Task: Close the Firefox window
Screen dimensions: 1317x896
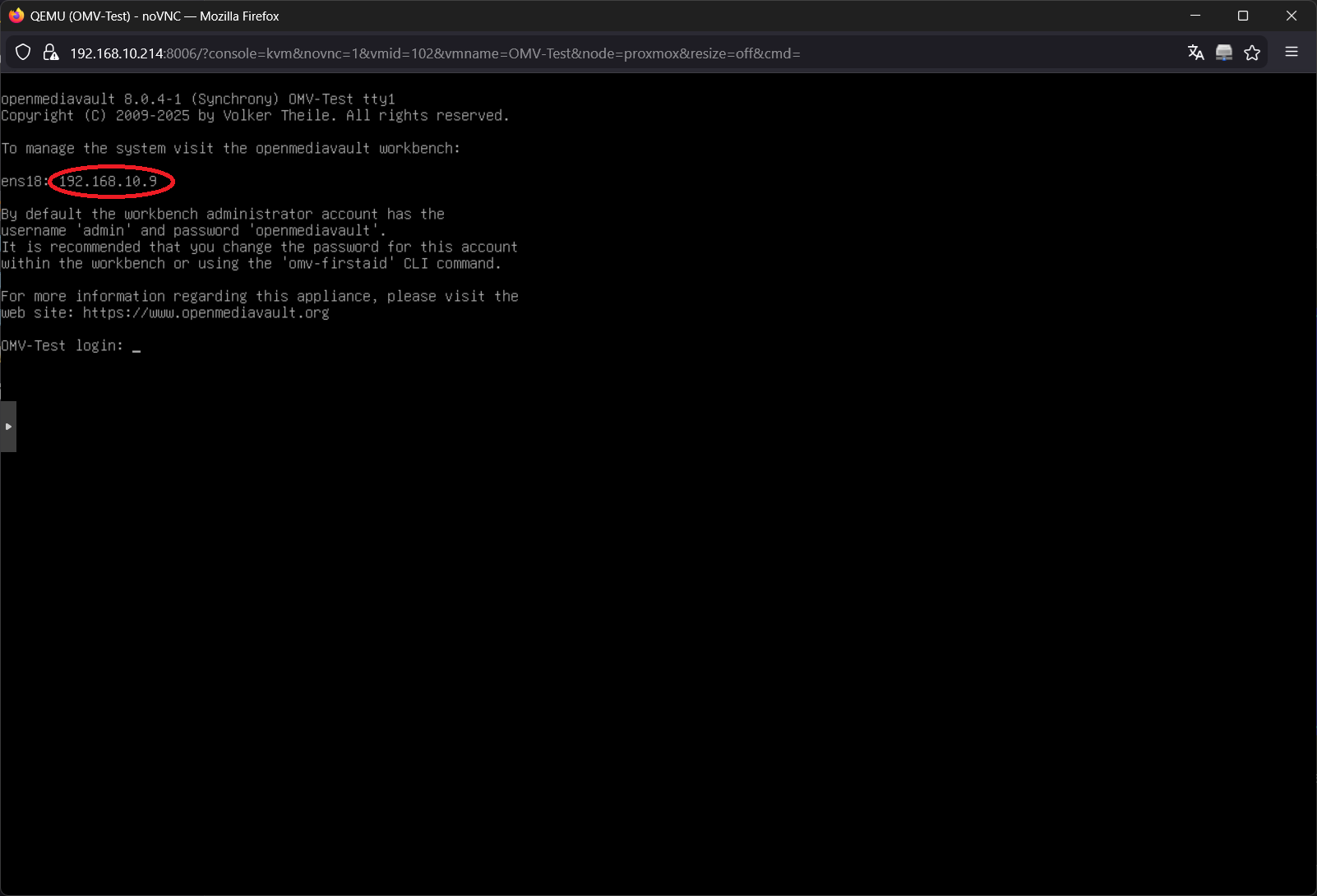Action: point(1292,16)
